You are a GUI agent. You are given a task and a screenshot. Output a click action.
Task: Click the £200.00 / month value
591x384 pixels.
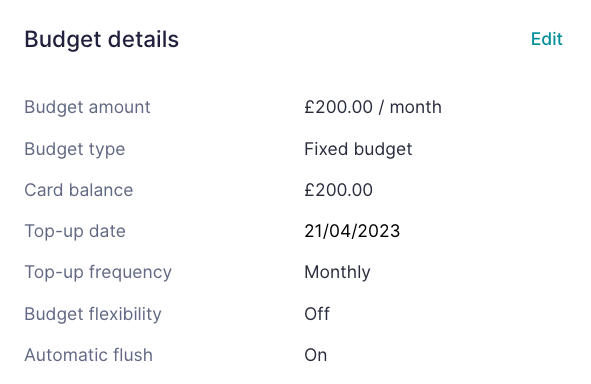(373, 107)
